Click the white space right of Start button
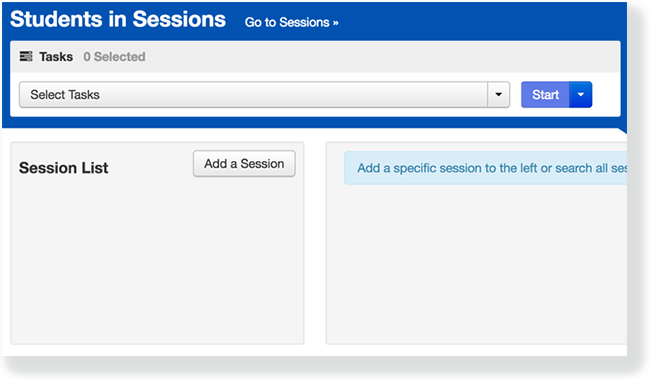This screenshot has width=650, height=379. click(x=606, y=95)
